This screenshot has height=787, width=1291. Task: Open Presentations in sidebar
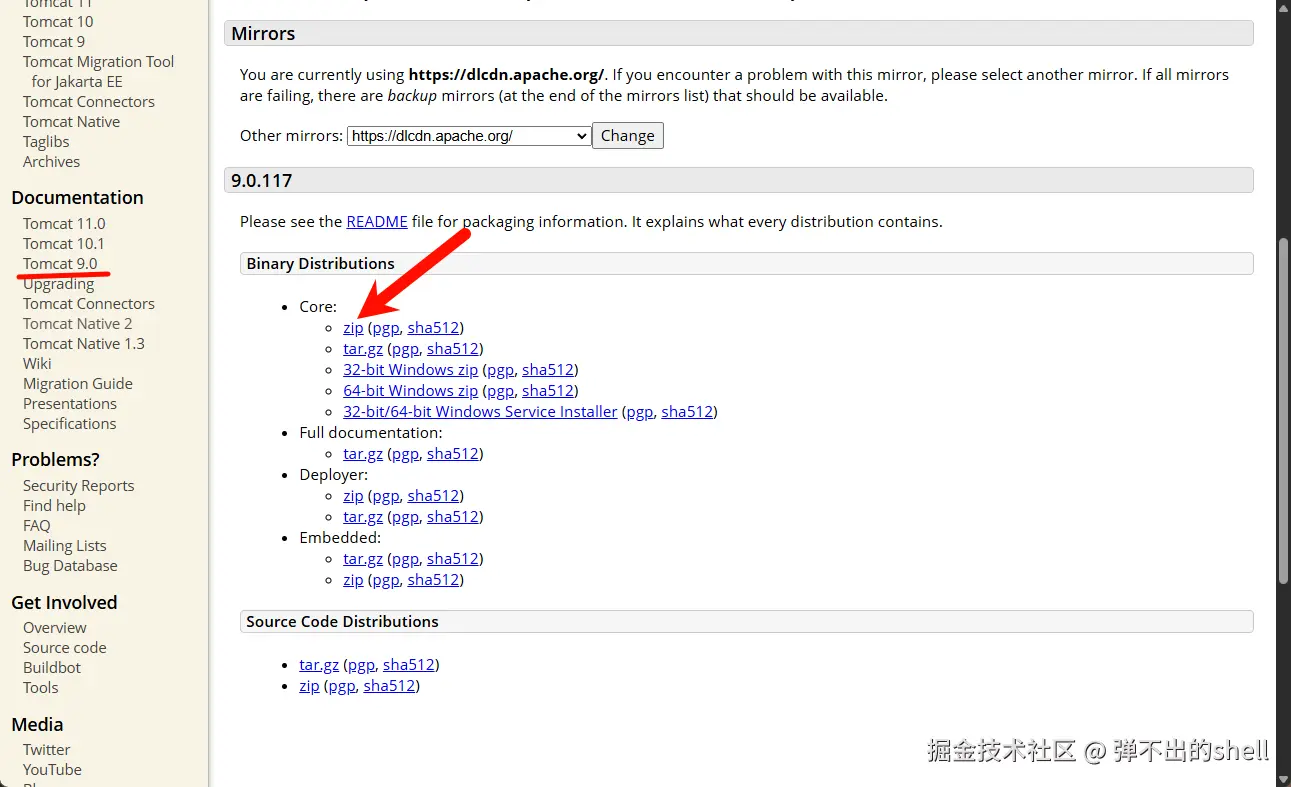70,403
